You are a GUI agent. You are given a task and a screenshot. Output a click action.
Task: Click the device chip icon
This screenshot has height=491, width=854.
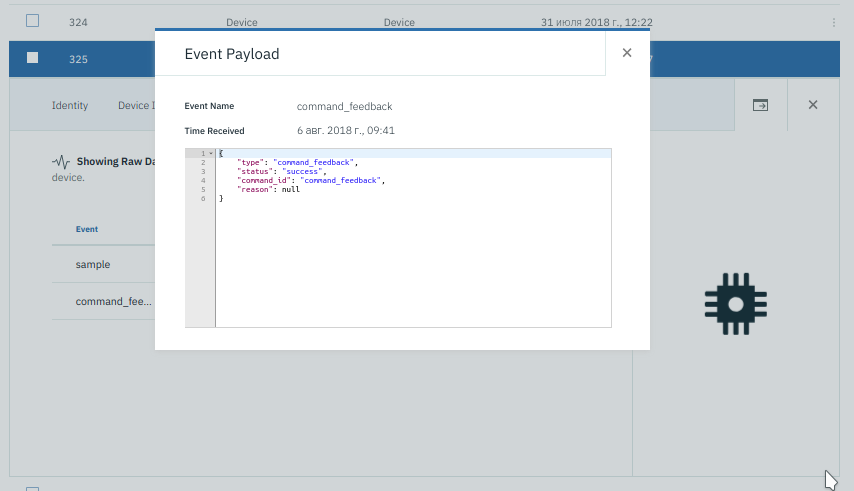coord(736,304)
